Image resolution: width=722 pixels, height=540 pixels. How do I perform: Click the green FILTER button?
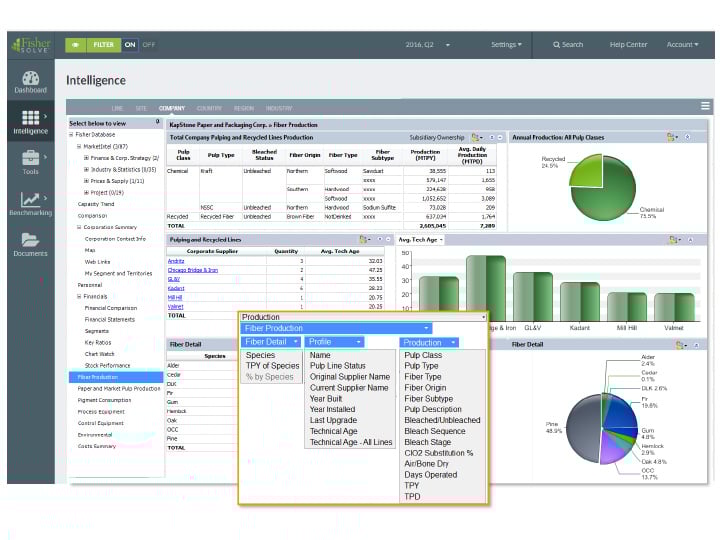coord(104,45)
